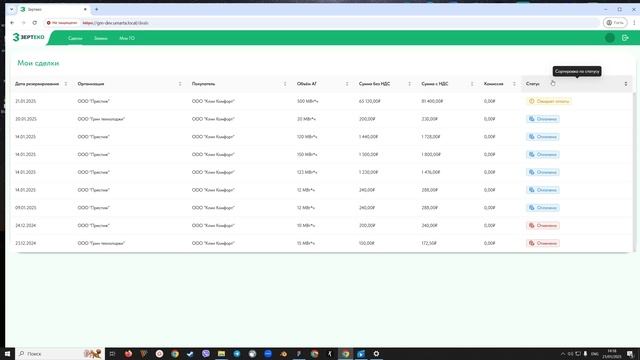
Task: Click the date 24.12.2024 cell
Action: click(x=26, y=225)
